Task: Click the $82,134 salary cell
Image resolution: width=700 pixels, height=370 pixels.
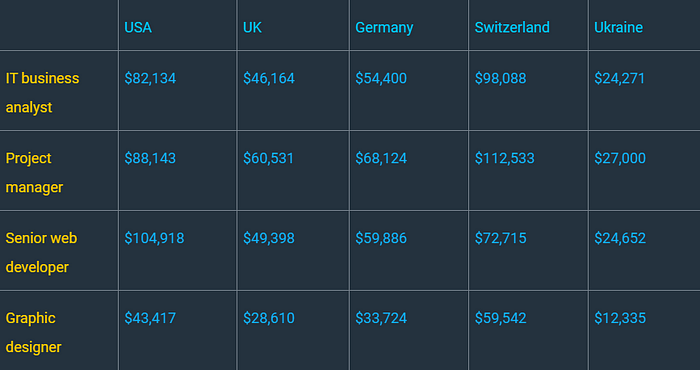Action: click(150, 79)
